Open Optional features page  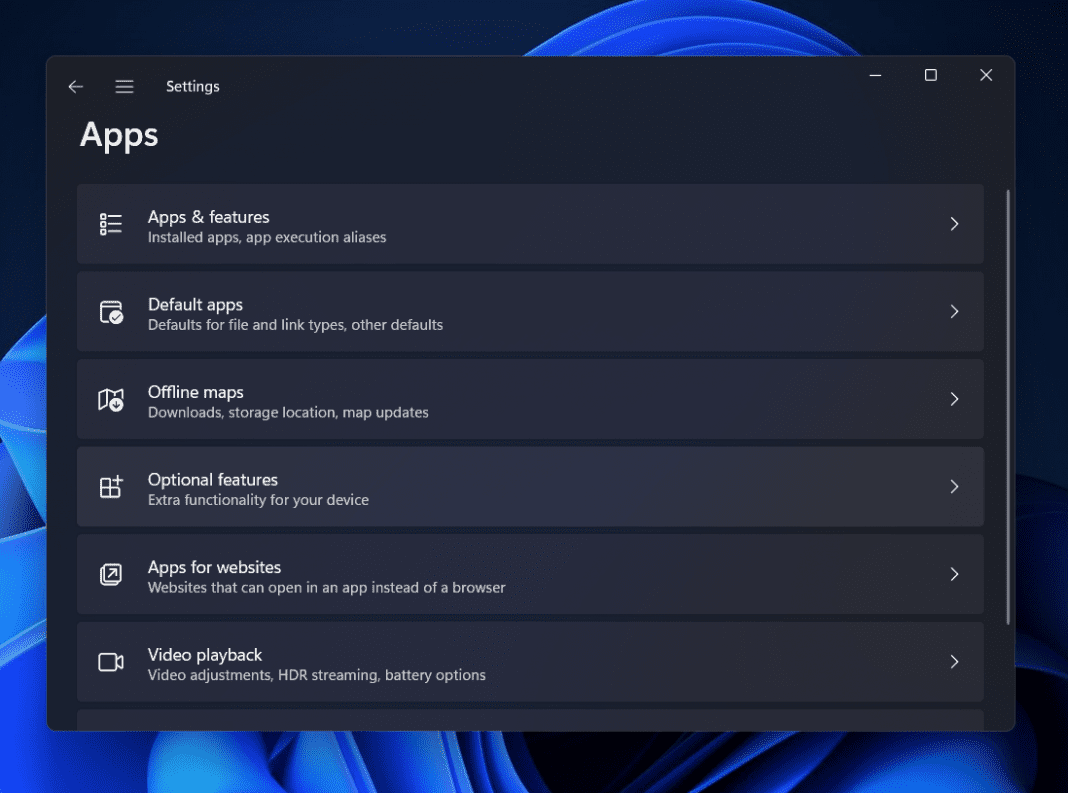click(x=530, y=487)
